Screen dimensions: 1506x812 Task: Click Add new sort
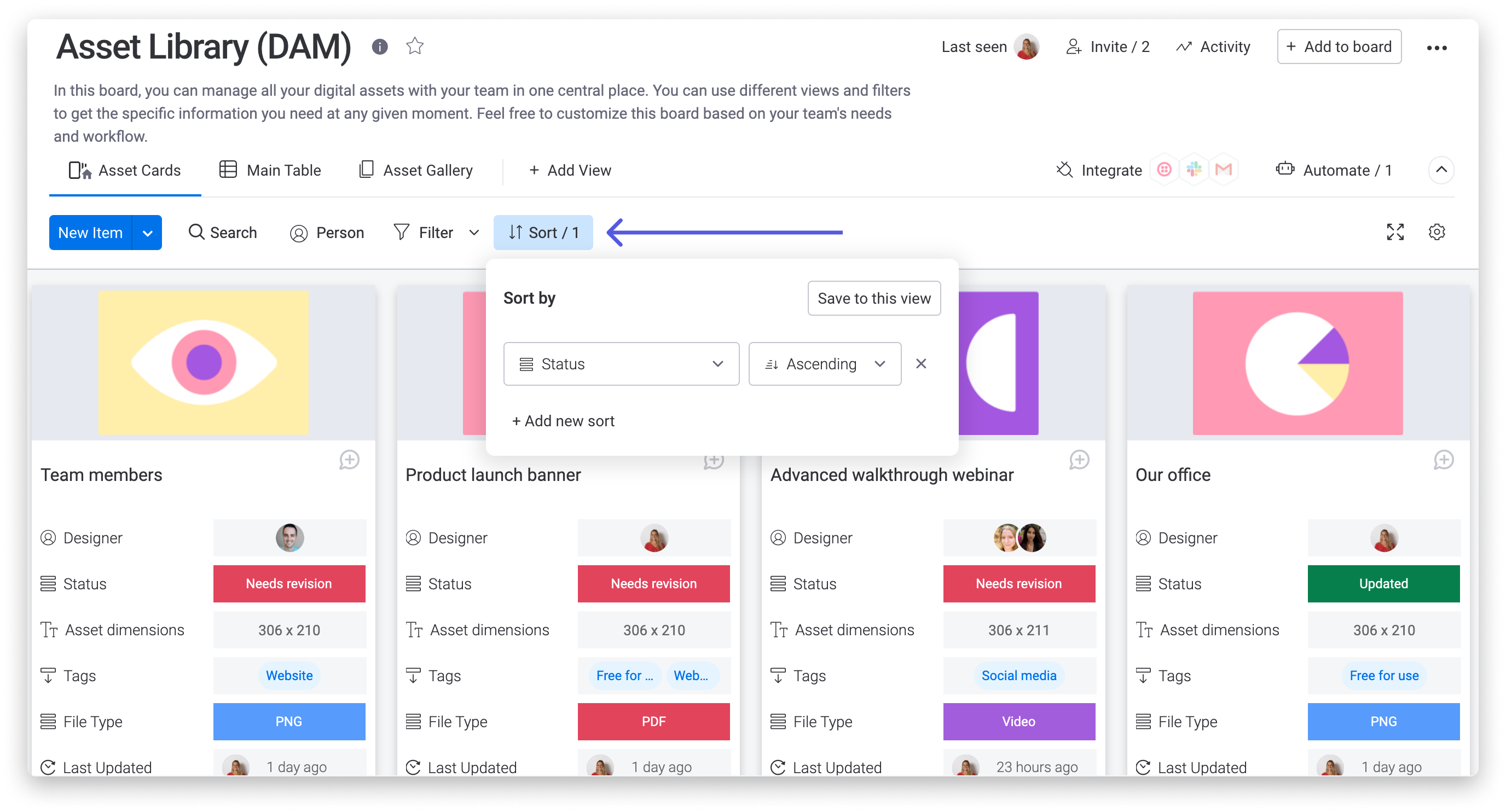pyautogui.click(x=563, y=421)
